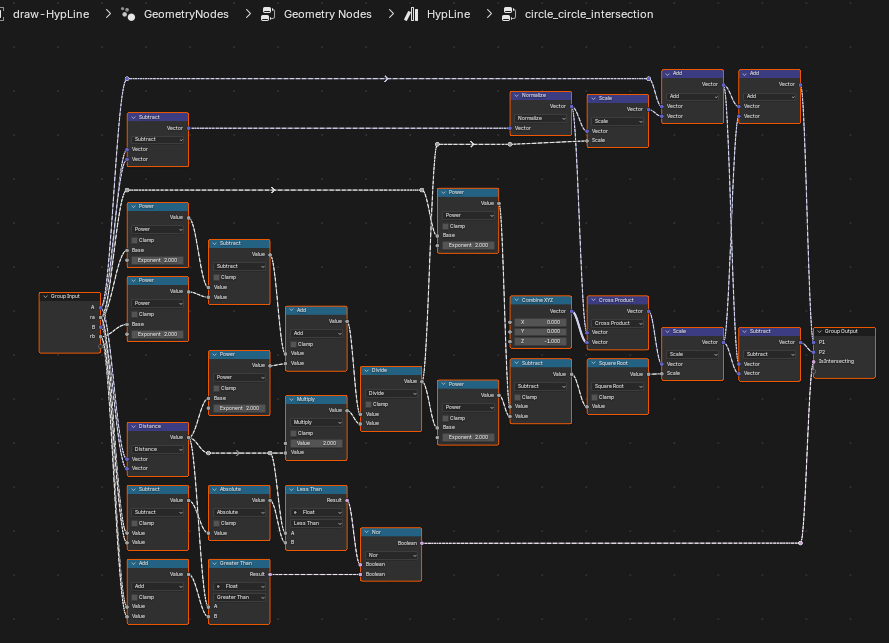Select the HypLine breadcrumb item

tap(448, 14)
